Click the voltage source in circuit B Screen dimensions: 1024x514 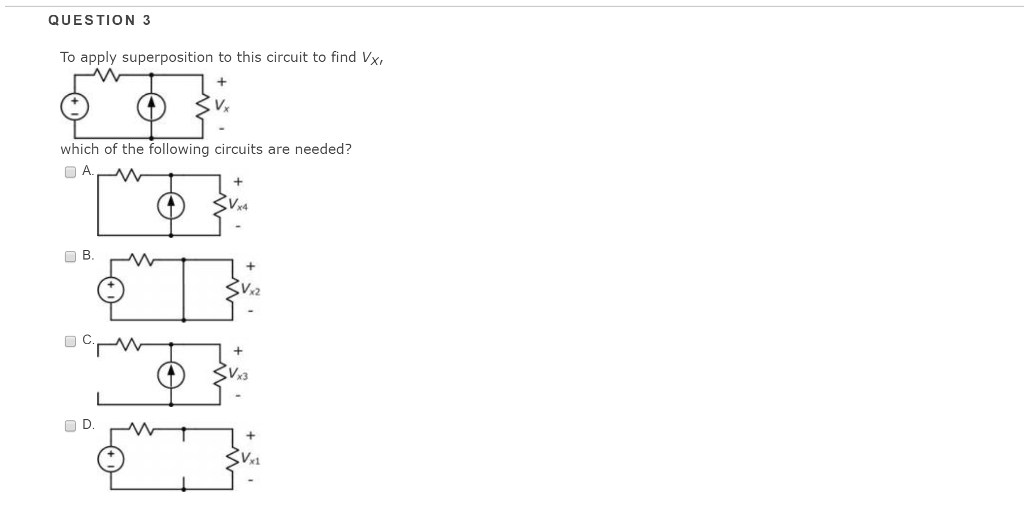(111, 291)
